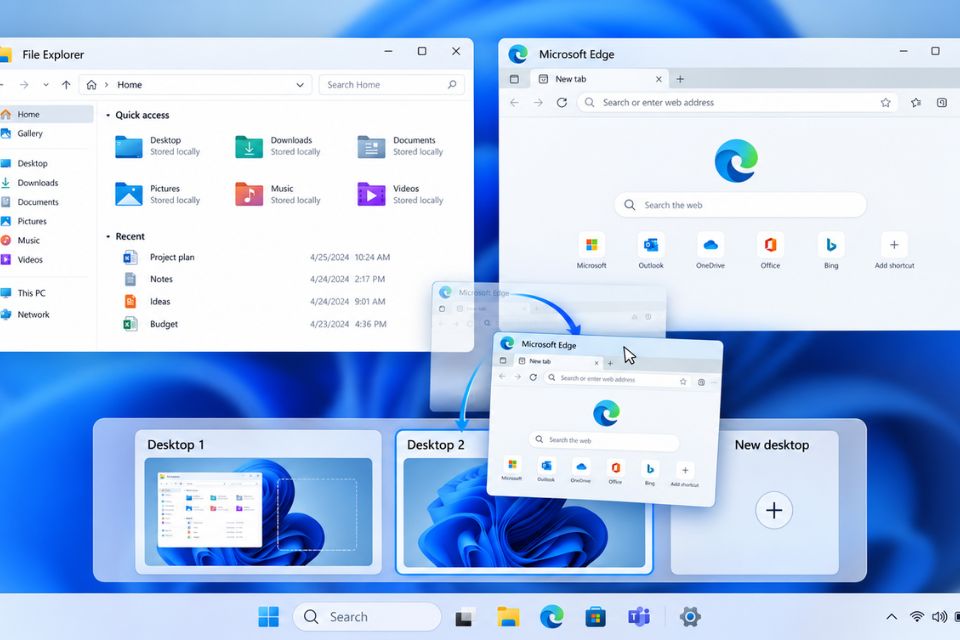Image resolution: width=960 pixels, height=640 pixels.
Task: Open OneDrive shortcut on large Edge page
Action: [710, 250]
